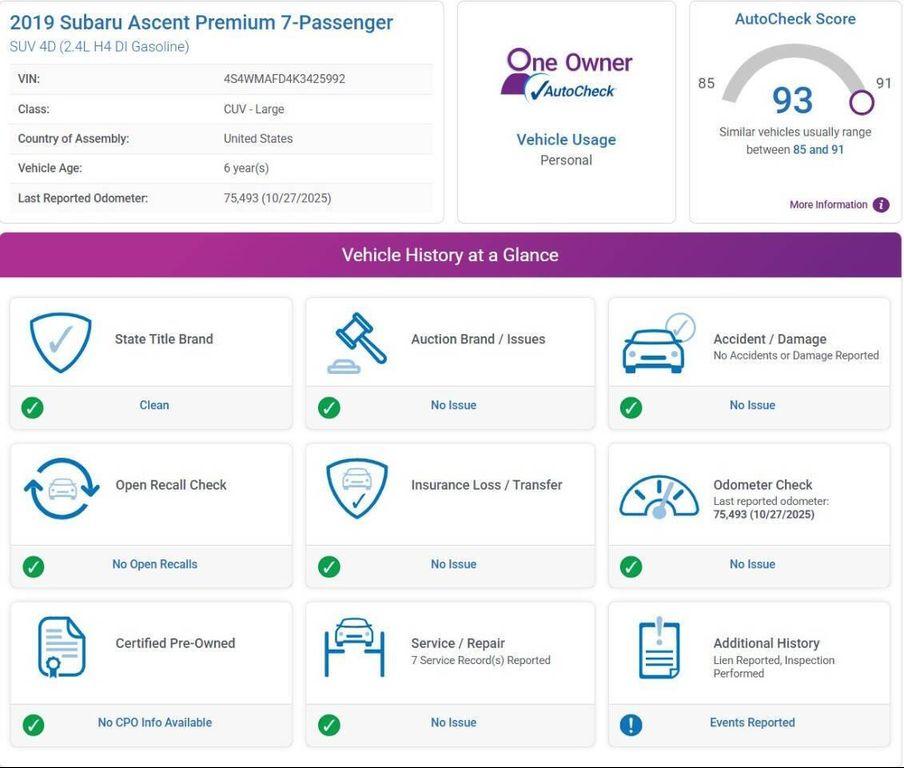Image resolution: width=904 pixels, height=768 pixels.
Task: Click the Open Recall Check arrows icon
Action: 61,488
